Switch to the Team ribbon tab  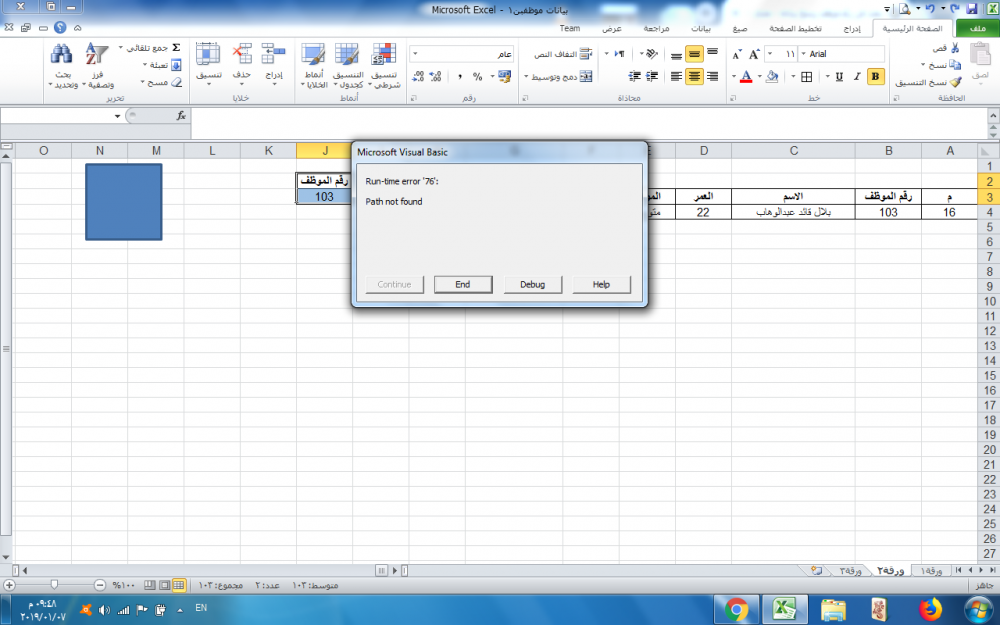point(570,29)
